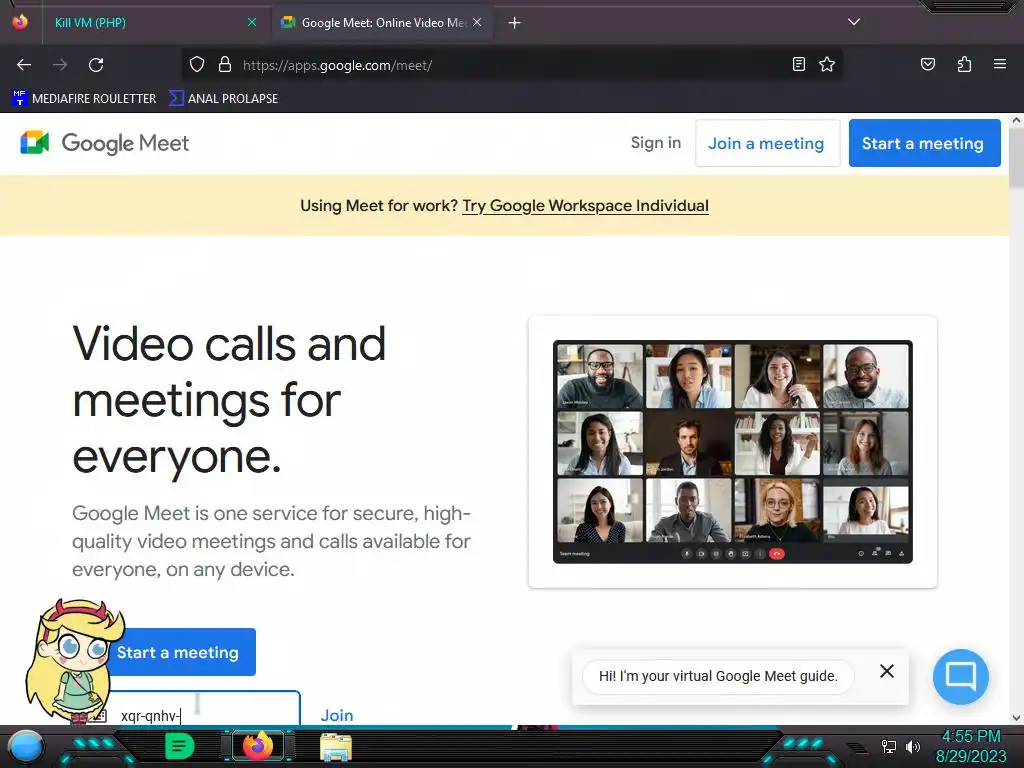Select the Google Meet browser tab

382,23
